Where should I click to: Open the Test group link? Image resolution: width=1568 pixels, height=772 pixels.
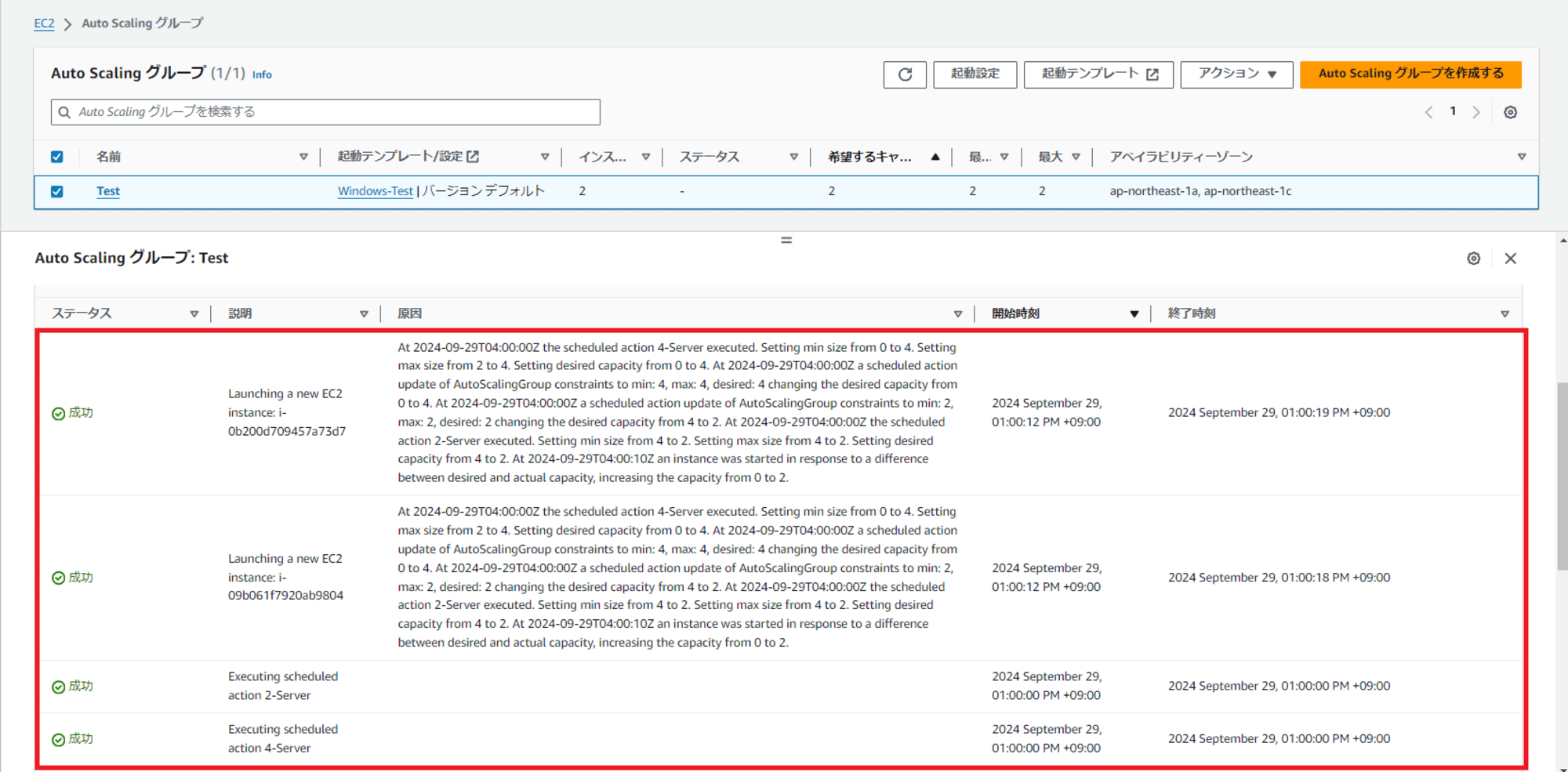click(x=108, y=191)
